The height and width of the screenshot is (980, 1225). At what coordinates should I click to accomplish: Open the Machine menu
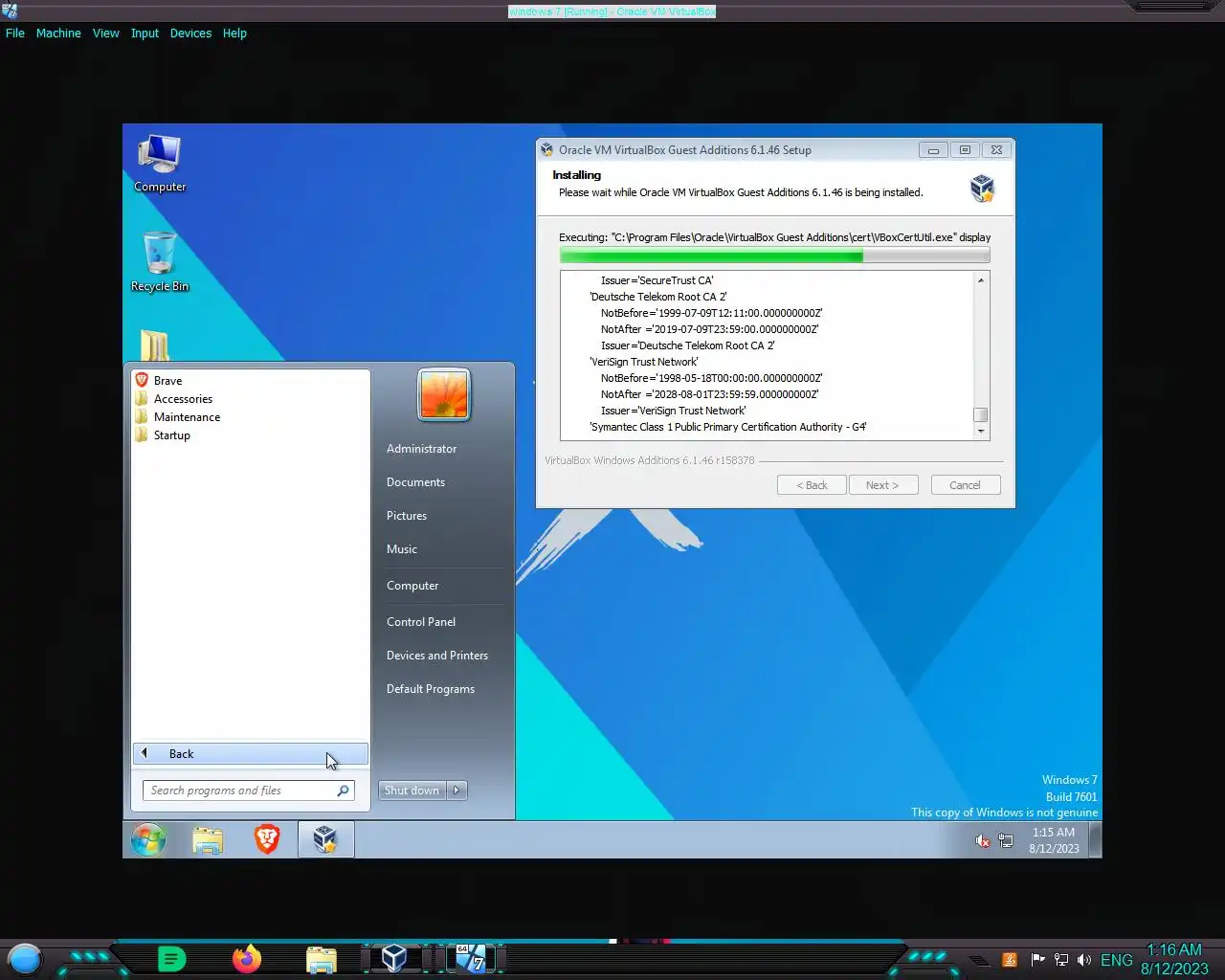[58, 33]
